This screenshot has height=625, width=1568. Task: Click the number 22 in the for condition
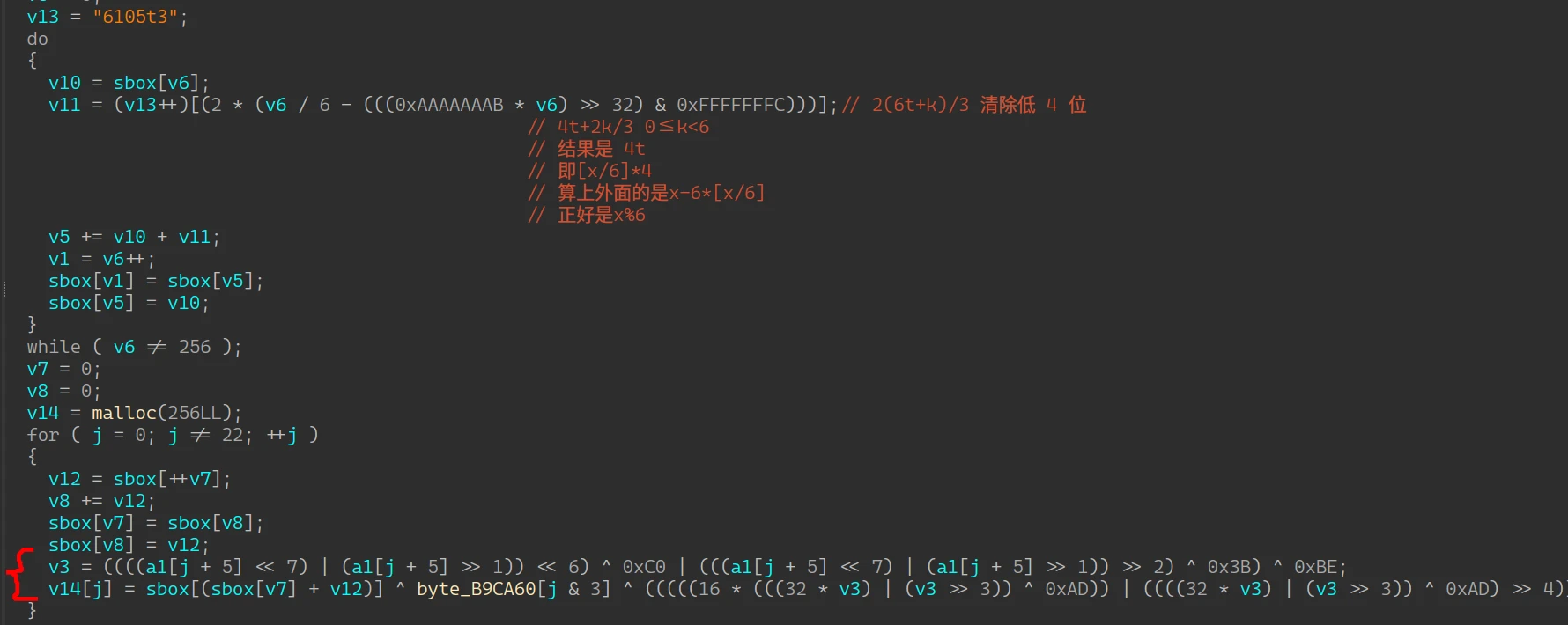click(x=232, y=435)
